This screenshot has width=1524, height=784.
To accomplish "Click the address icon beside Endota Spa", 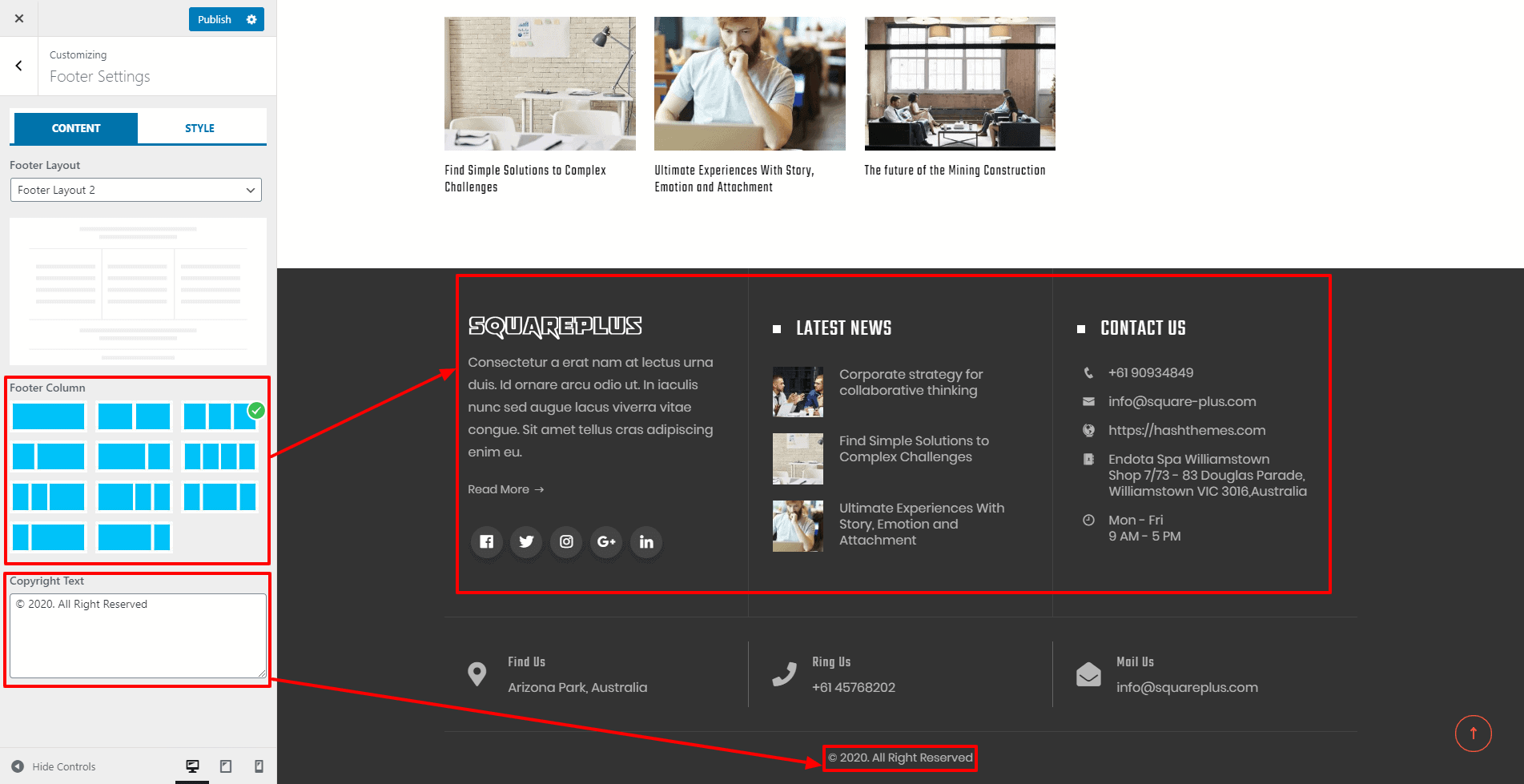I will click(x=1088, y=460).
